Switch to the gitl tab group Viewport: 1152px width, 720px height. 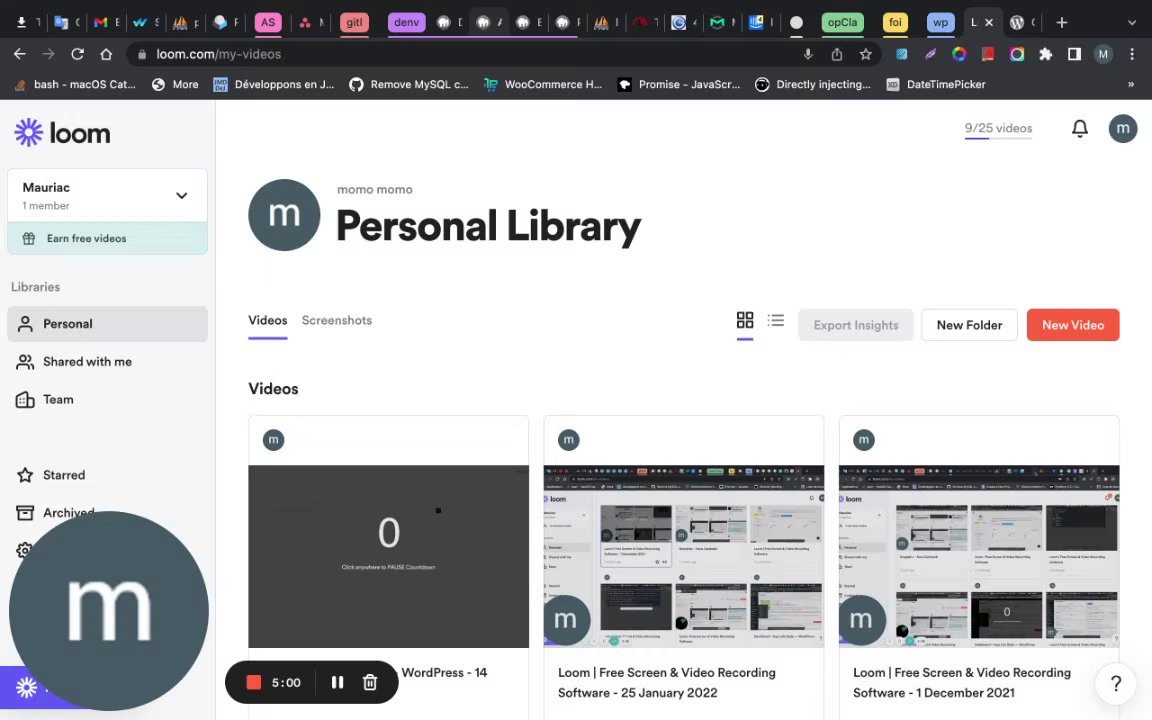coord(354,23)
